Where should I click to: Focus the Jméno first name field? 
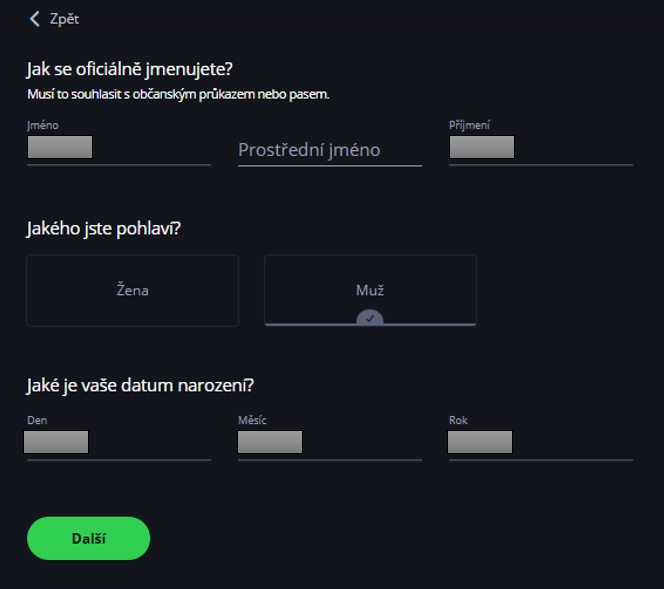[x=118, y=148]
